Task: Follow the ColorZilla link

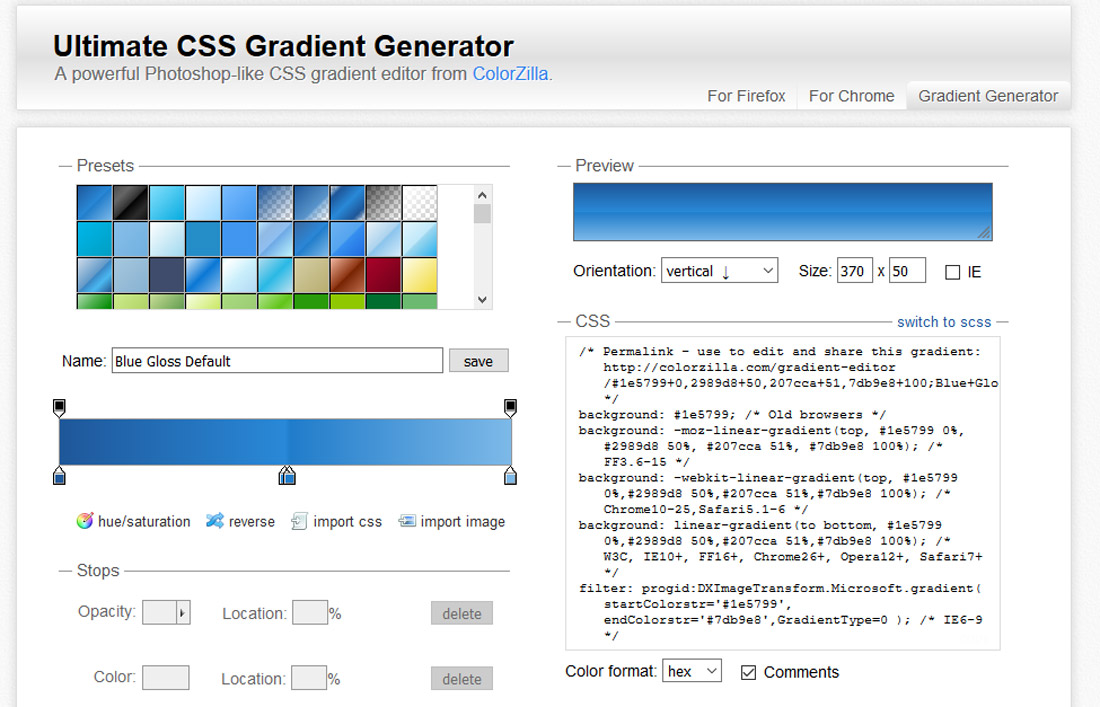Action: click(512, 74)
